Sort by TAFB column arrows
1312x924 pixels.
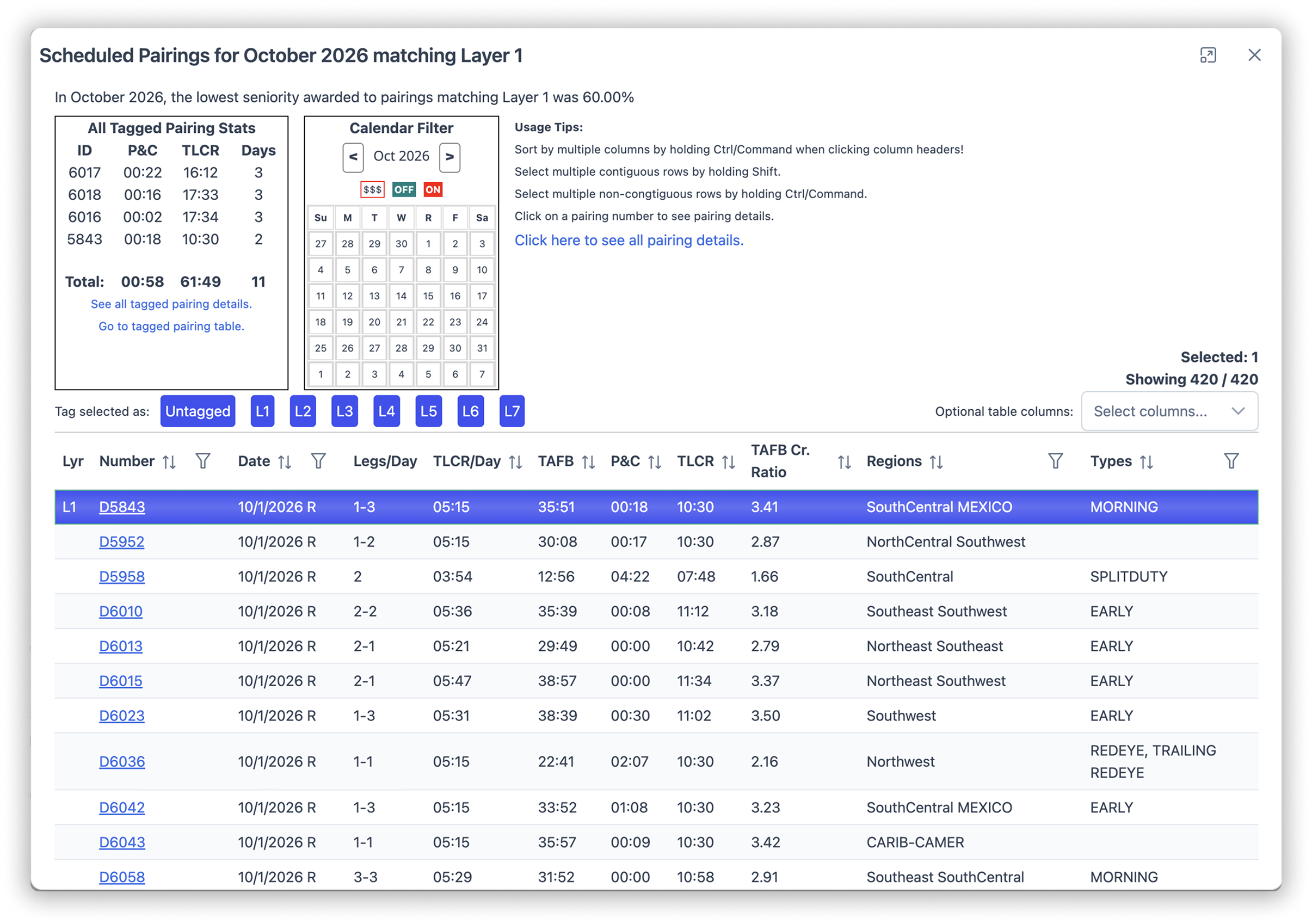pyautogui.click(x=589, y=461)
